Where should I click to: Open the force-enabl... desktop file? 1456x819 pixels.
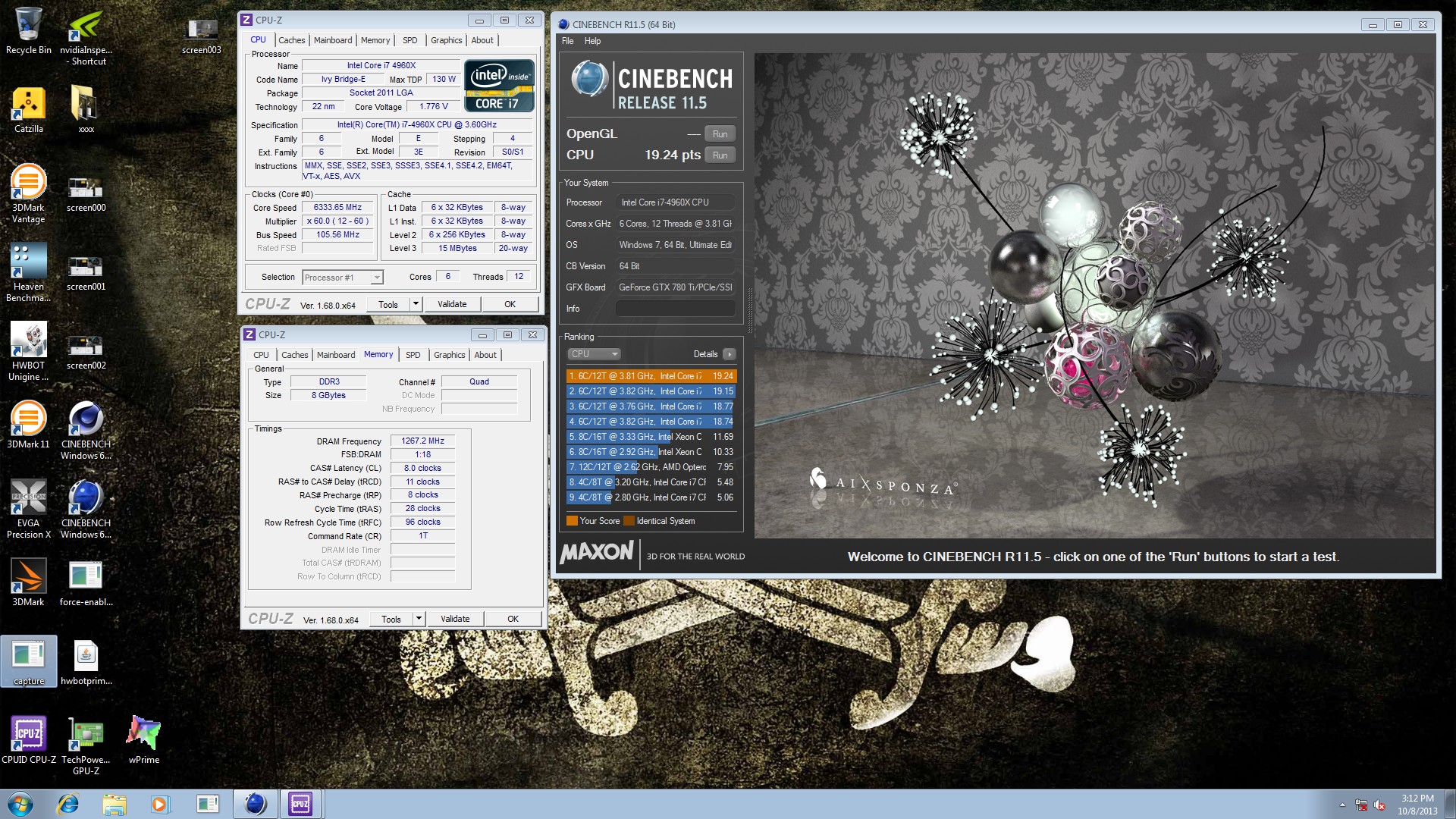point(86,582)
